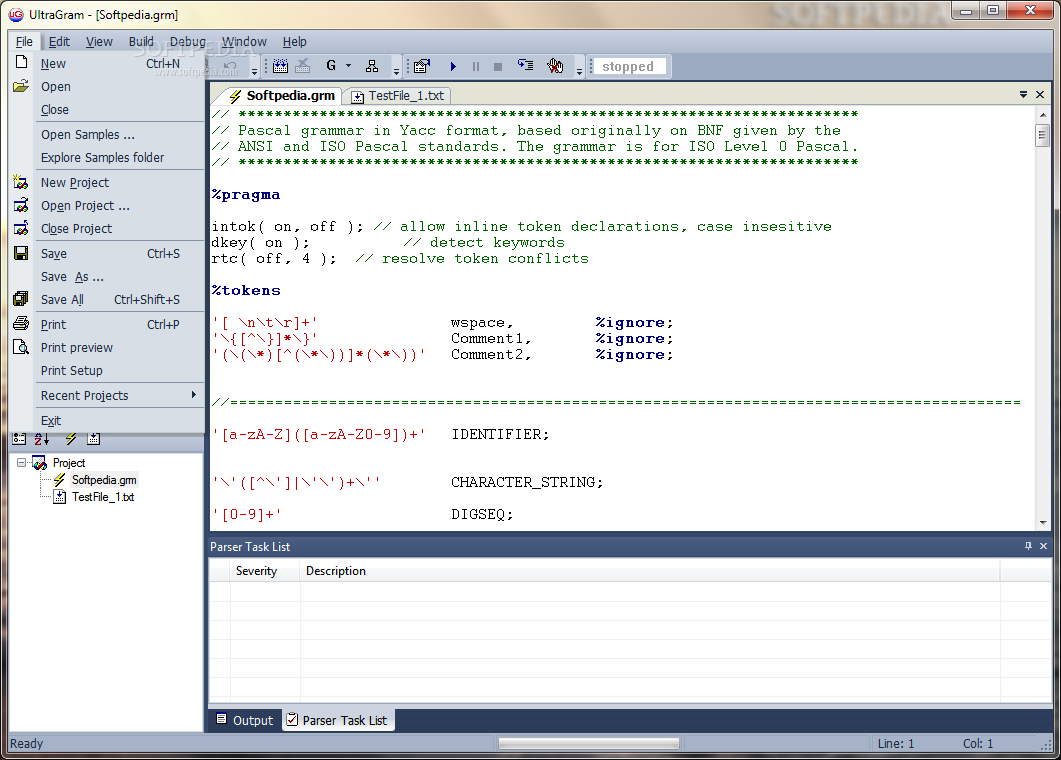Choose Save from the File menu

tap(108, 254)
